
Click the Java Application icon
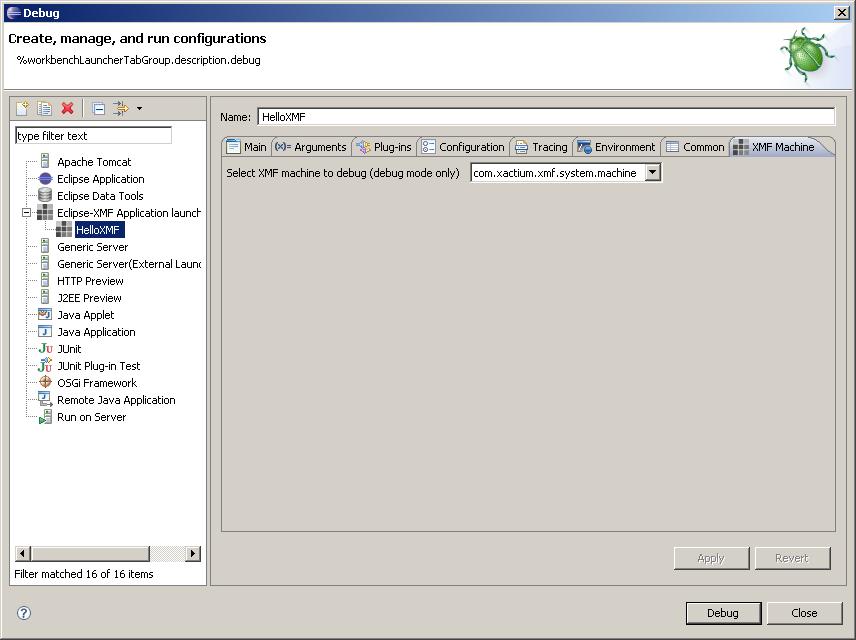45,331
